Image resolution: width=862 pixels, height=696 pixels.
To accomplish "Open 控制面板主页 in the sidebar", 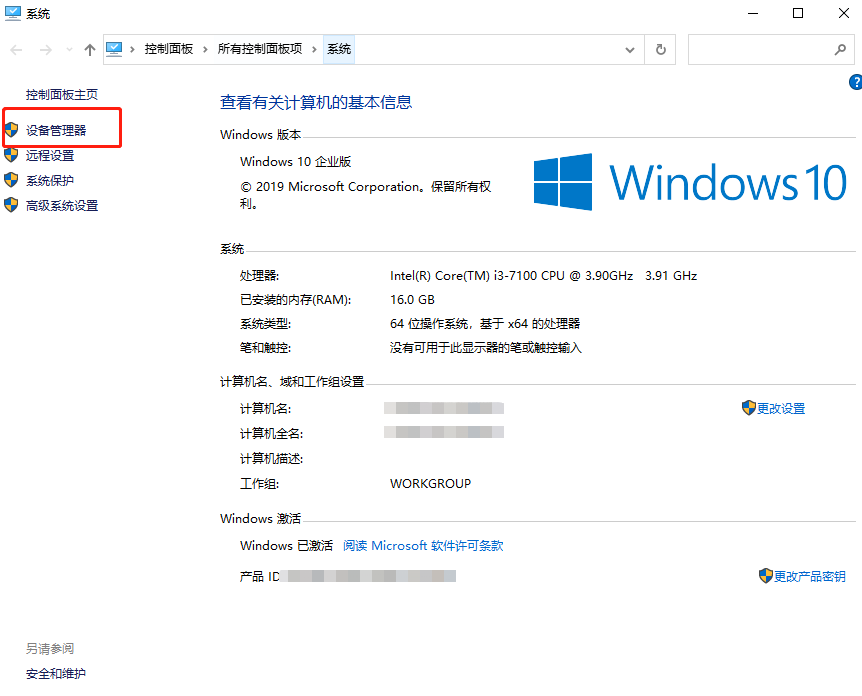I will [x=62, y=95].
